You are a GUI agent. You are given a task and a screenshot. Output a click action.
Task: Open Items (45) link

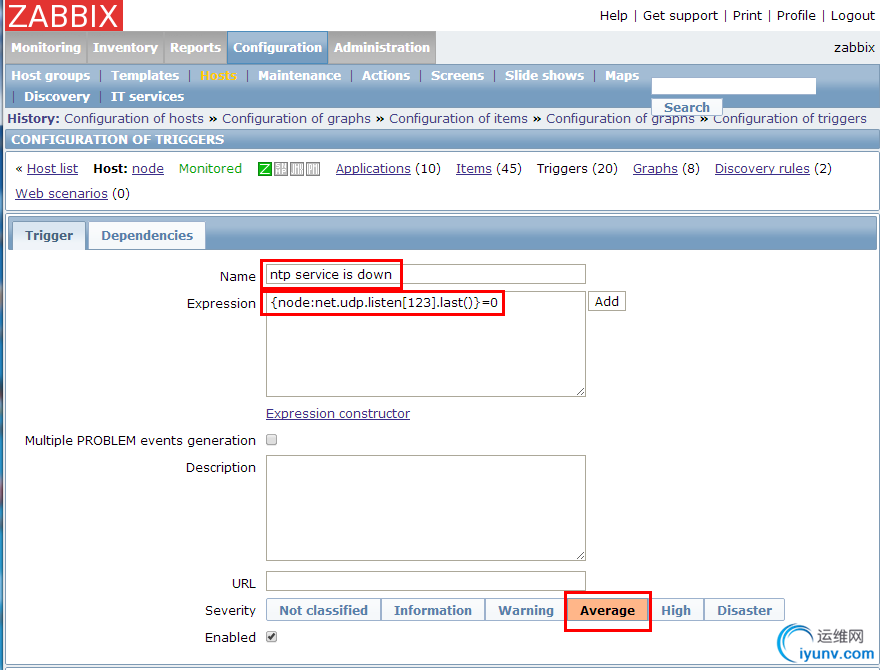coord(474,169)
